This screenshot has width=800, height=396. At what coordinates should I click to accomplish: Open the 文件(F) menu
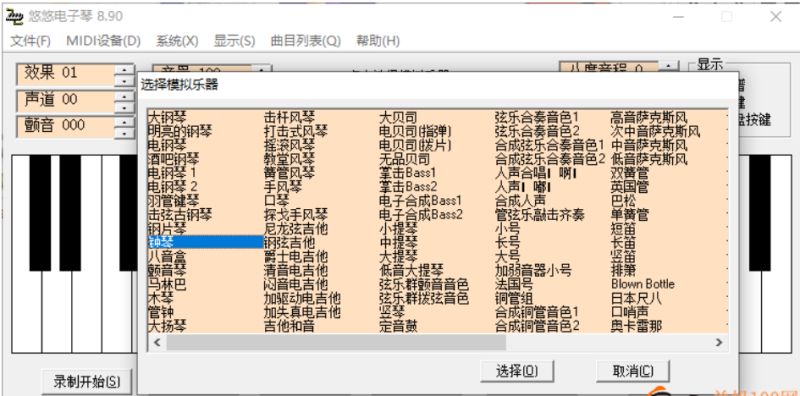(x=31, y=41)
